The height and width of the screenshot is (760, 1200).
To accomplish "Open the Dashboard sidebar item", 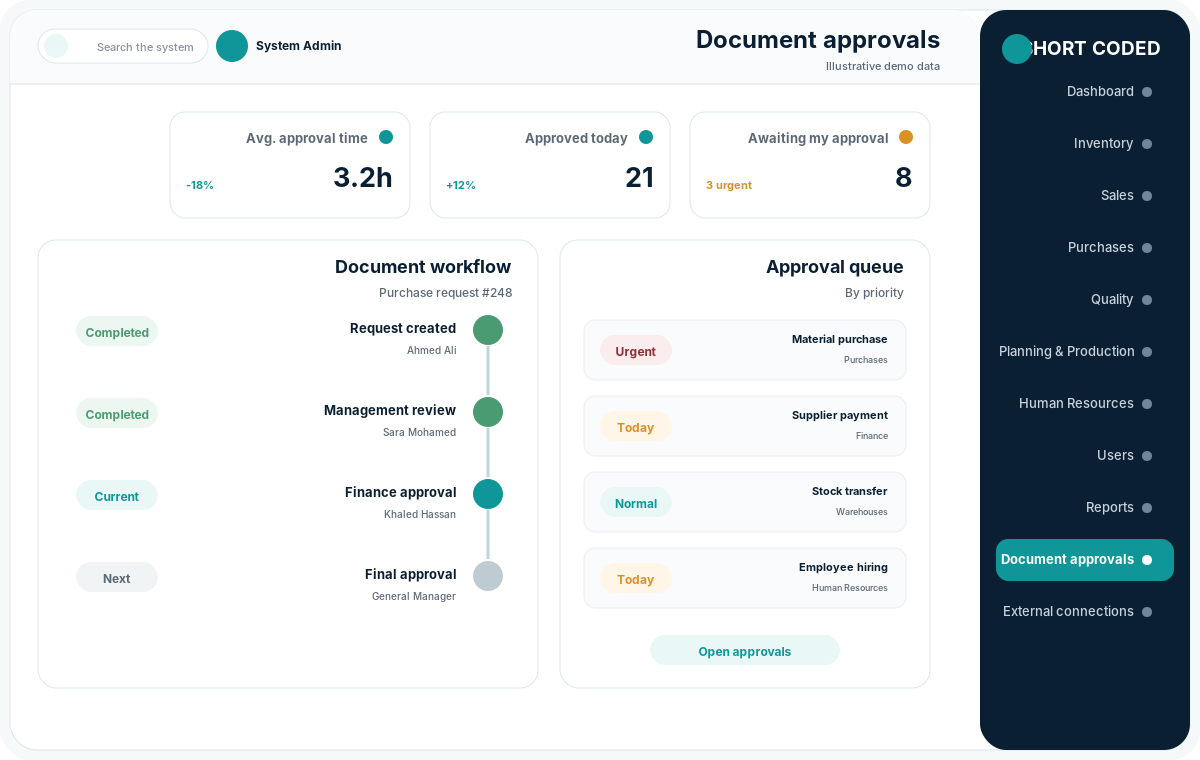I will tap(1085, 92).
